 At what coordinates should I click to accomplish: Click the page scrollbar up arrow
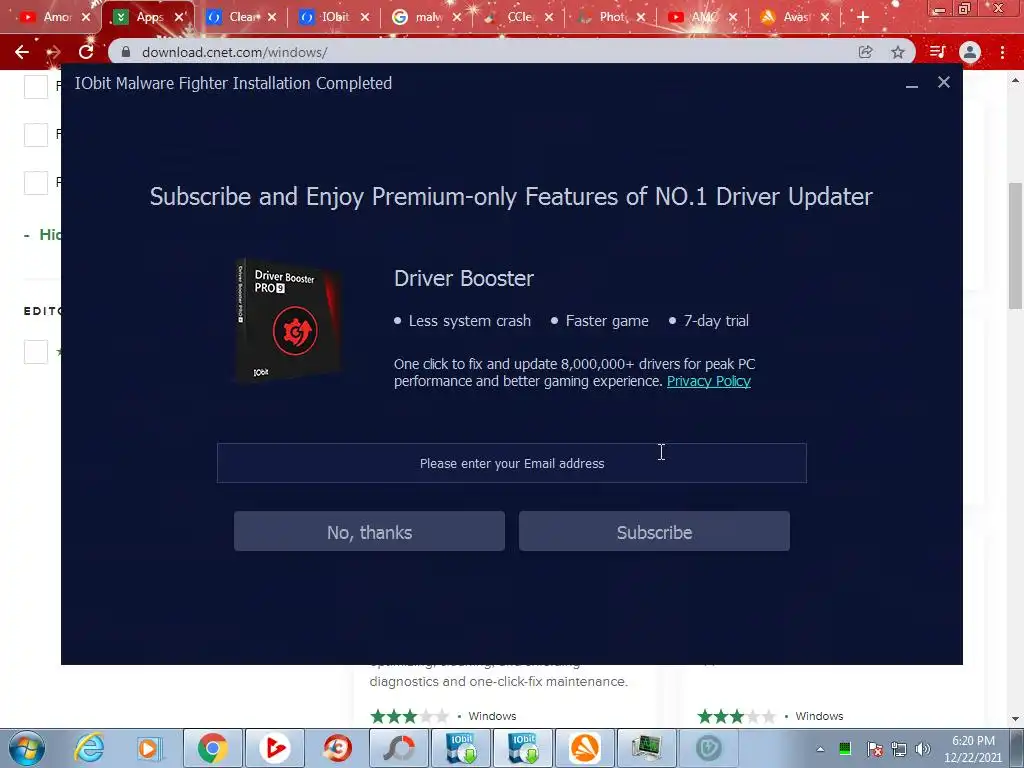tap(1015, 81)
